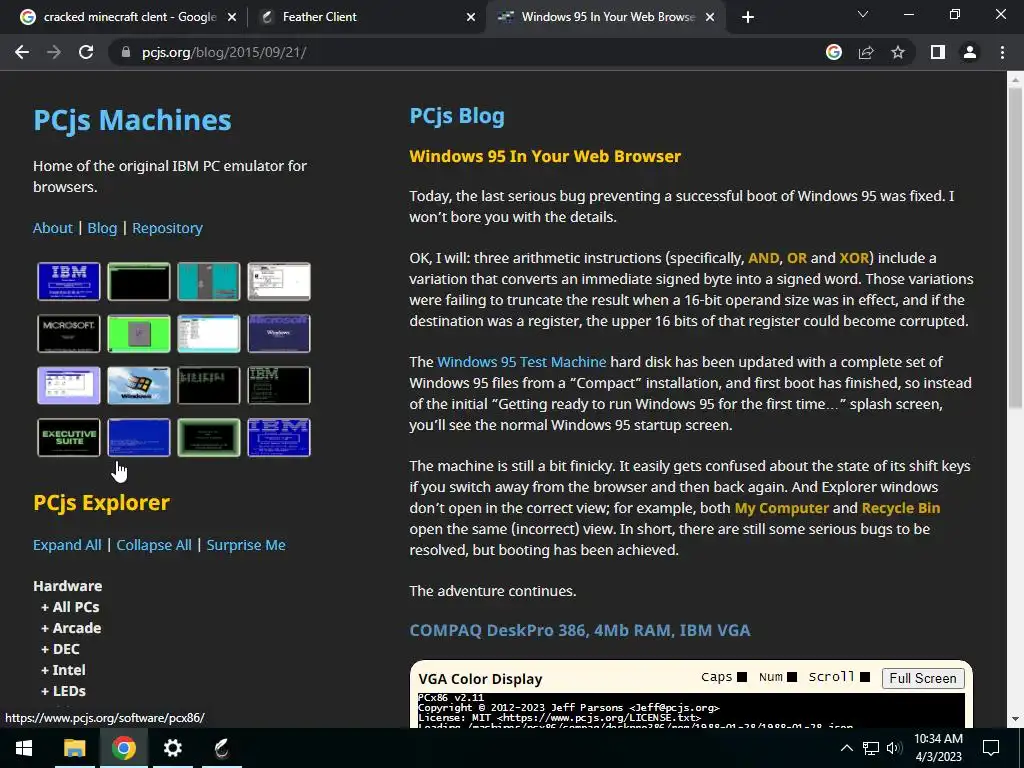Open the browser side panel
Image resolution: width=1024 pixels, height=768 pixels.
(938, 52)
